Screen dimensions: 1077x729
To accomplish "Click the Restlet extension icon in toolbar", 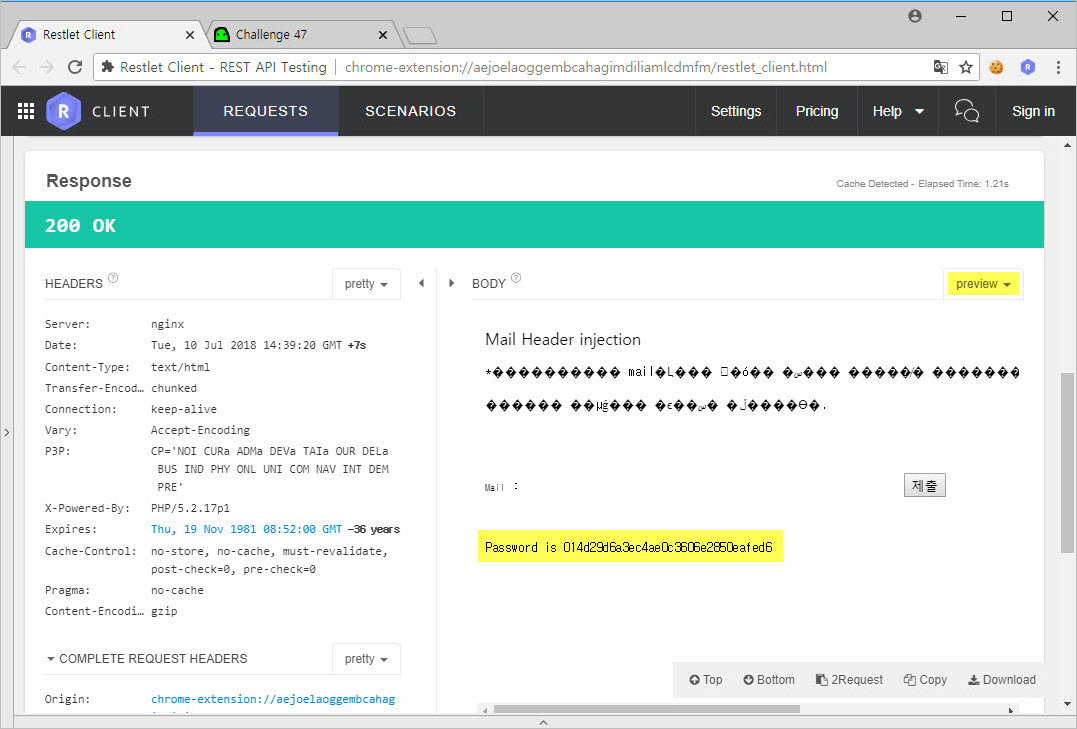I will [1027, 67].
